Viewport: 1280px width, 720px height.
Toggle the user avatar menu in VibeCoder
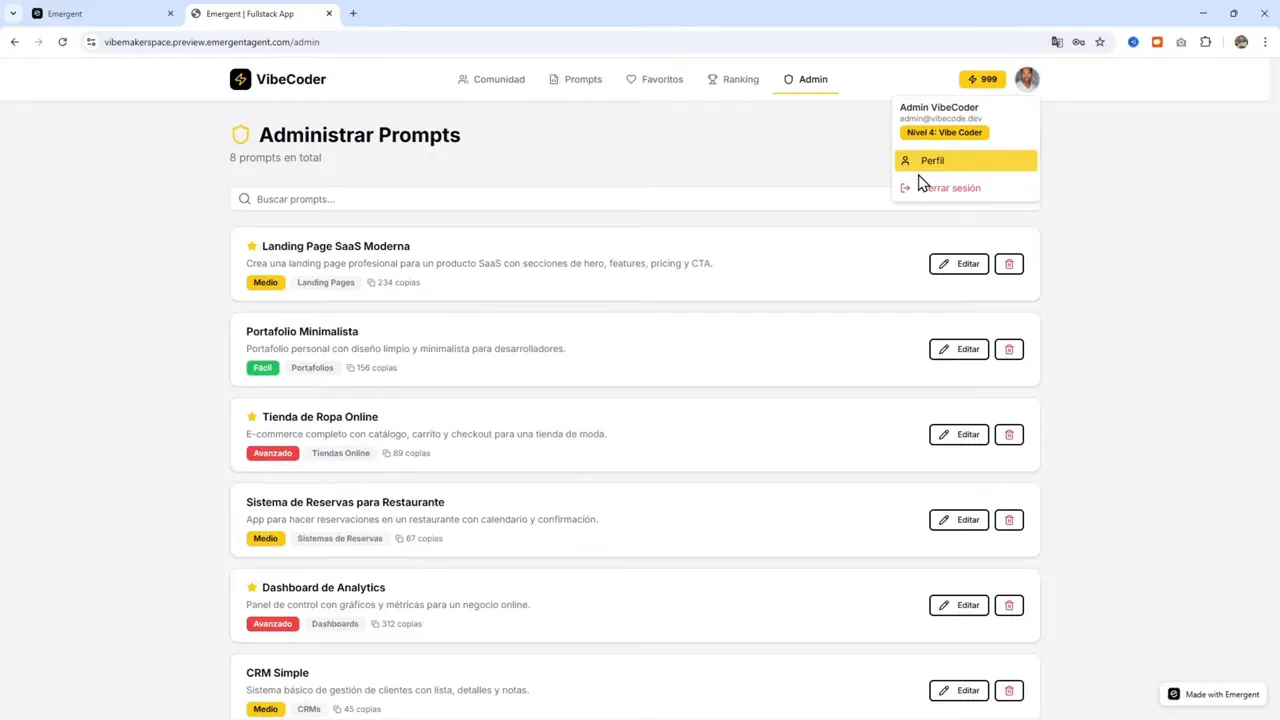pos(1027,79)
